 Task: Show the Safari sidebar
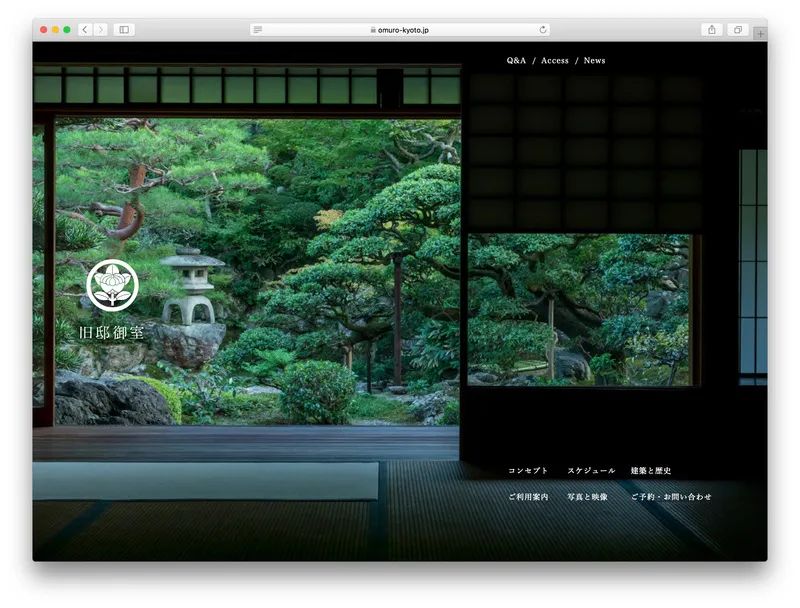[x=124, y=30]
